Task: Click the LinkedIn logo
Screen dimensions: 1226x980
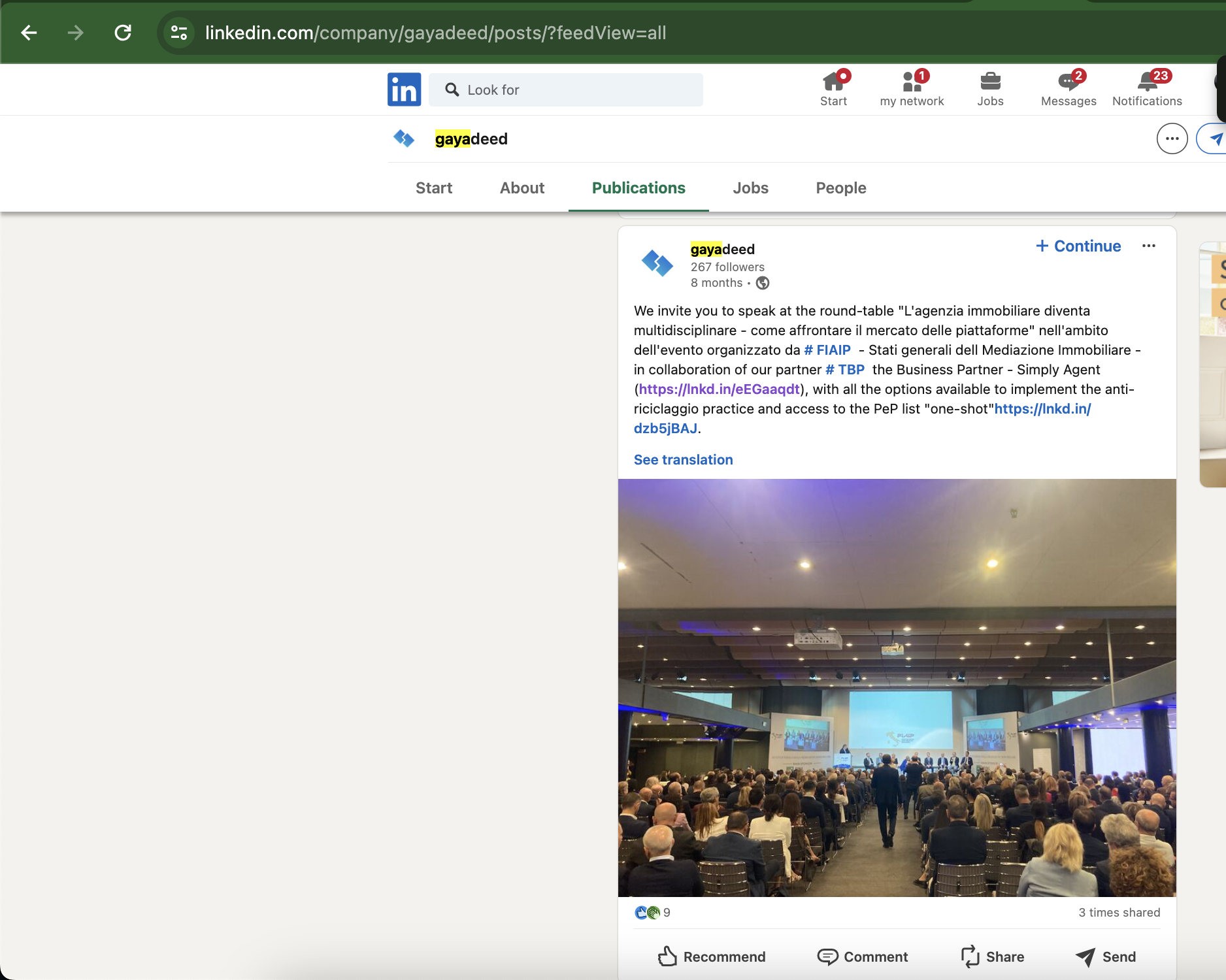Action: tap(404, 90)
